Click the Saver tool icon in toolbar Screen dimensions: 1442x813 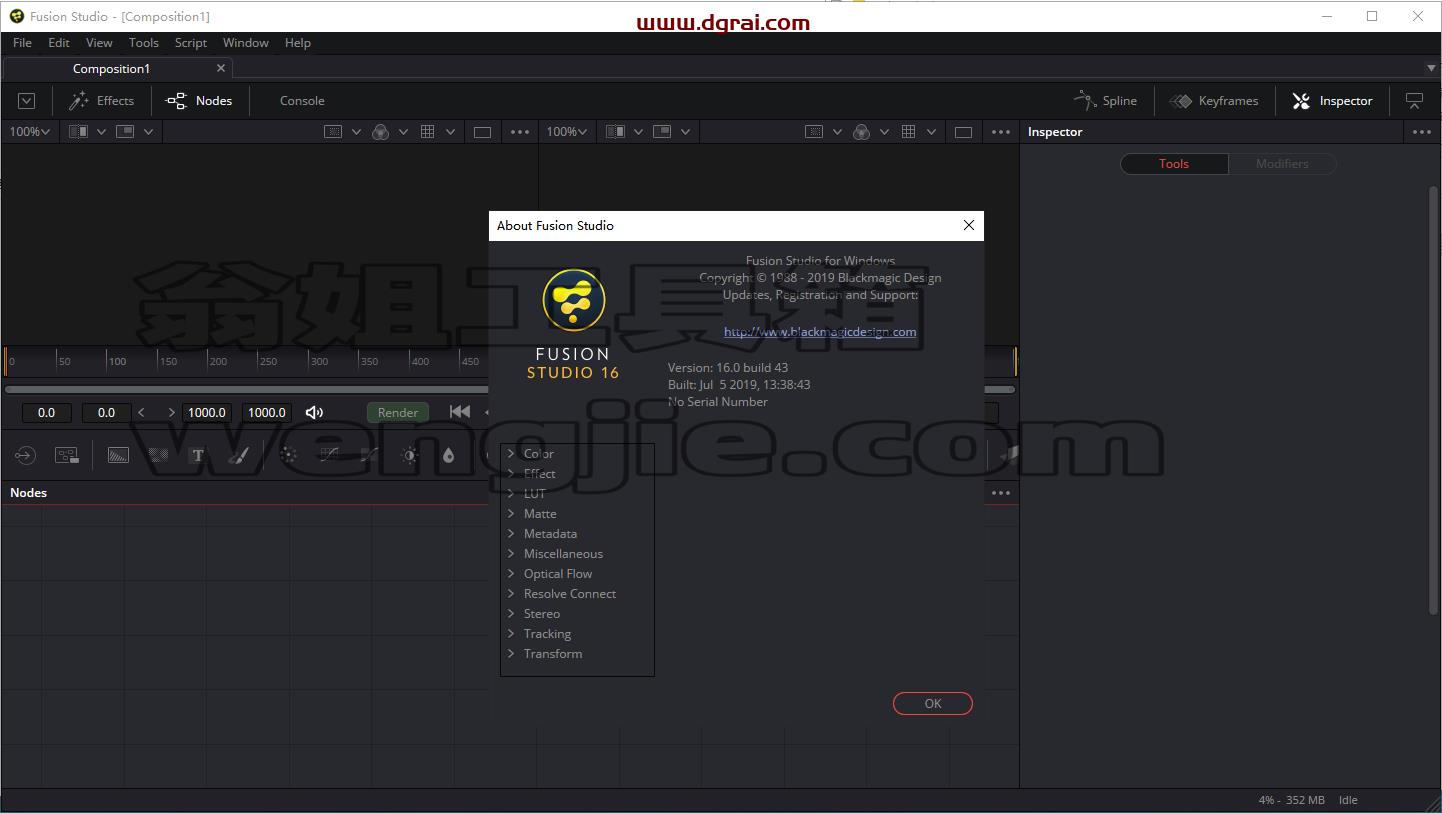(x=67, y=455)
